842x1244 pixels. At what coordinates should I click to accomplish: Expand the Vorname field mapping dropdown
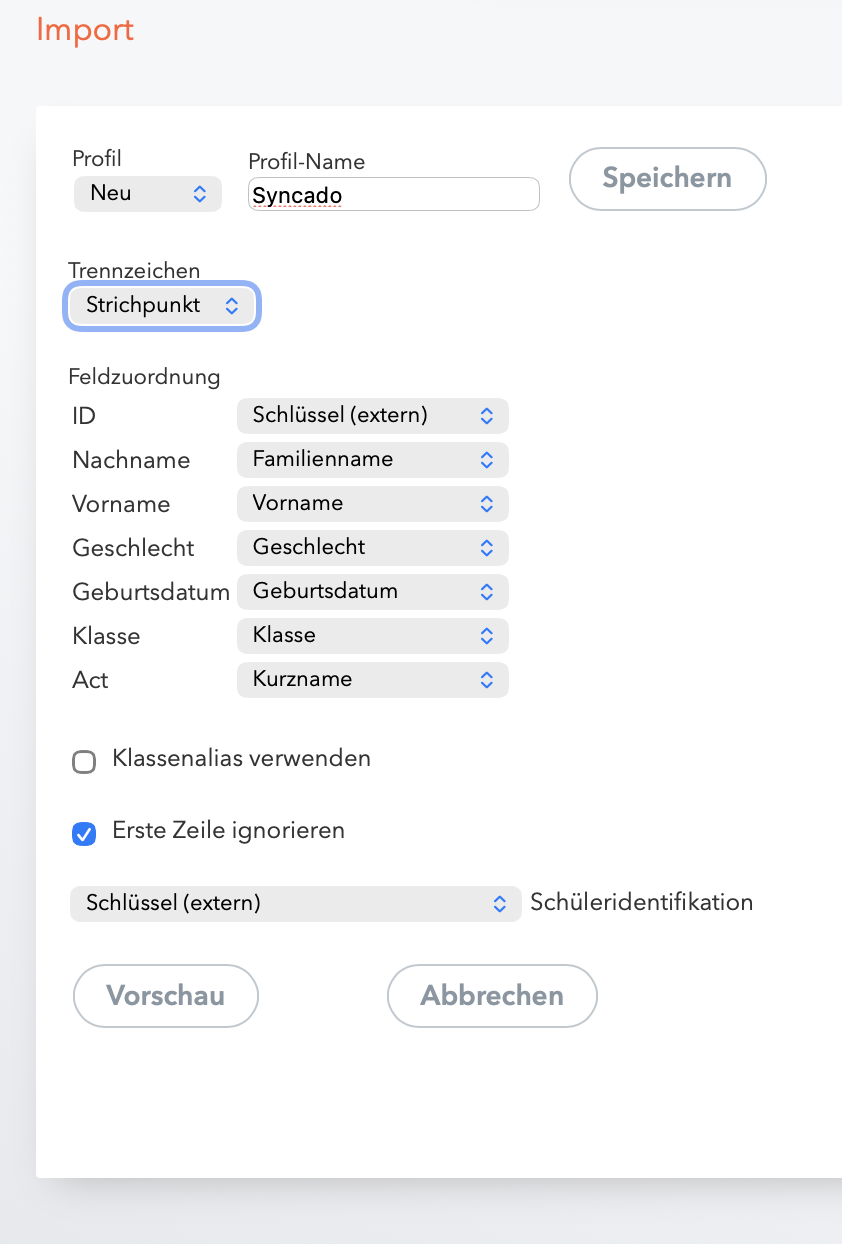point(372,504)
